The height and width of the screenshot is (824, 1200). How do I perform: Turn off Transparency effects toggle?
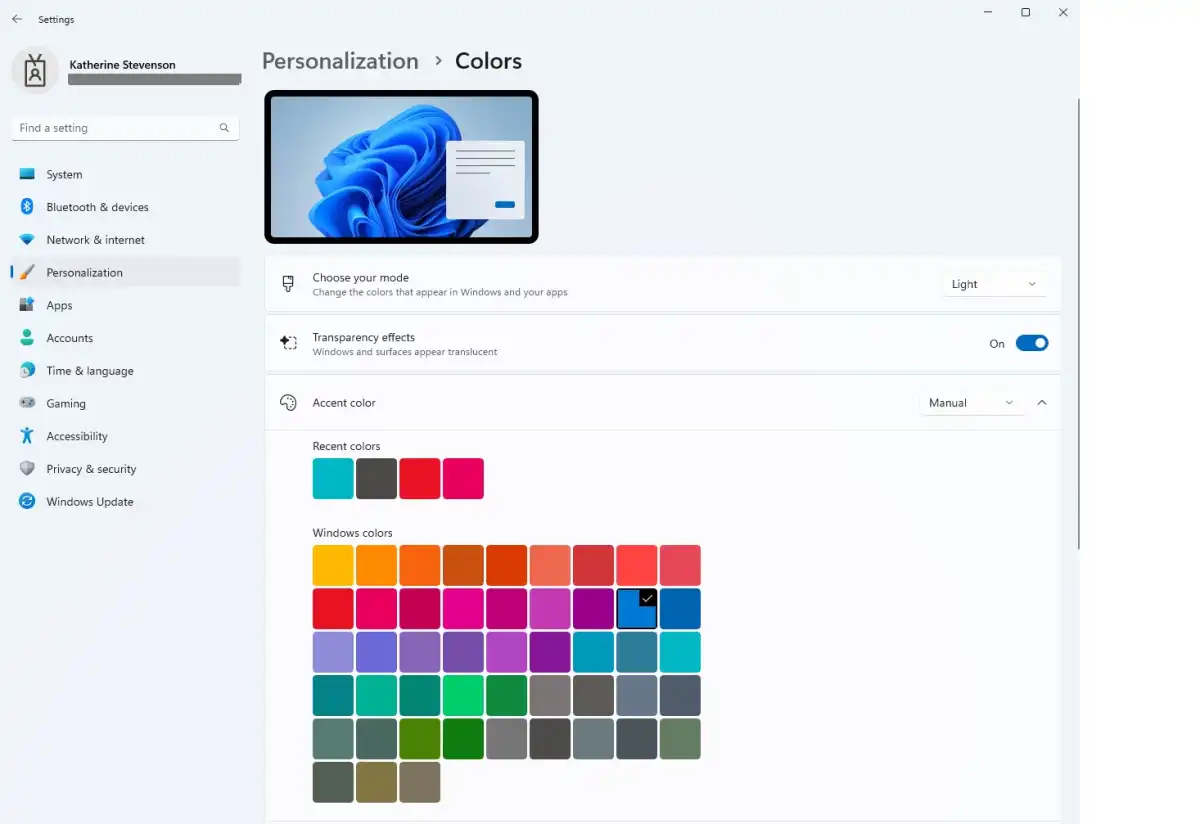point(1031,343)
